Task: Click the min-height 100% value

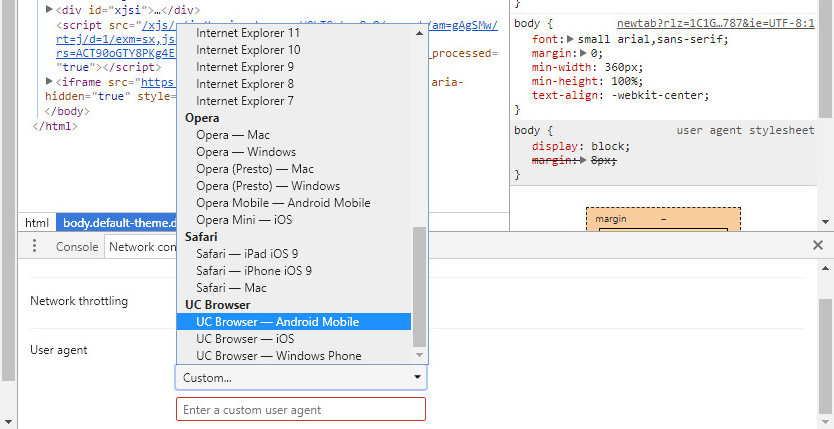Action: (x=624, y=81)
